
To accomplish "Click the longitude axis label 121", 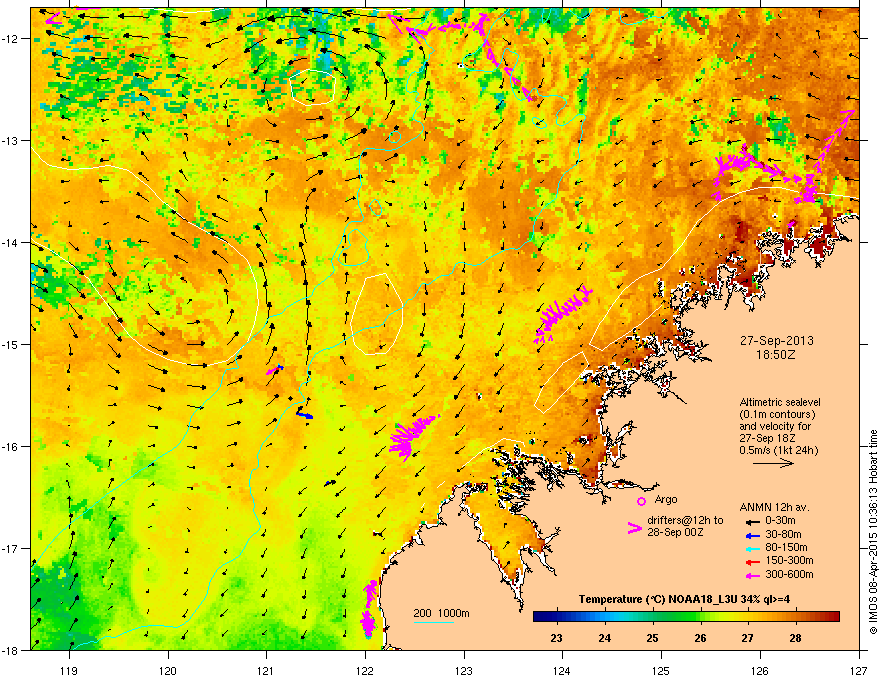I will pos(266,670).
